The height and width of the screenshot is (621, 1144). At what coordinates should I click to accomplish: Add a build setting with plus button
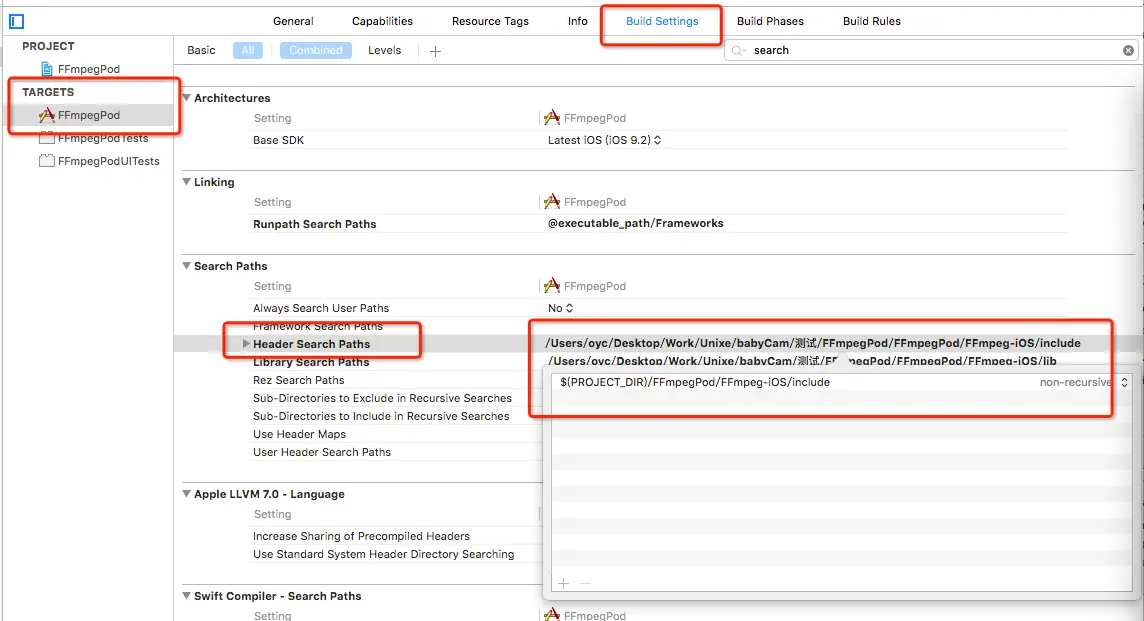(x=436, y=51)
